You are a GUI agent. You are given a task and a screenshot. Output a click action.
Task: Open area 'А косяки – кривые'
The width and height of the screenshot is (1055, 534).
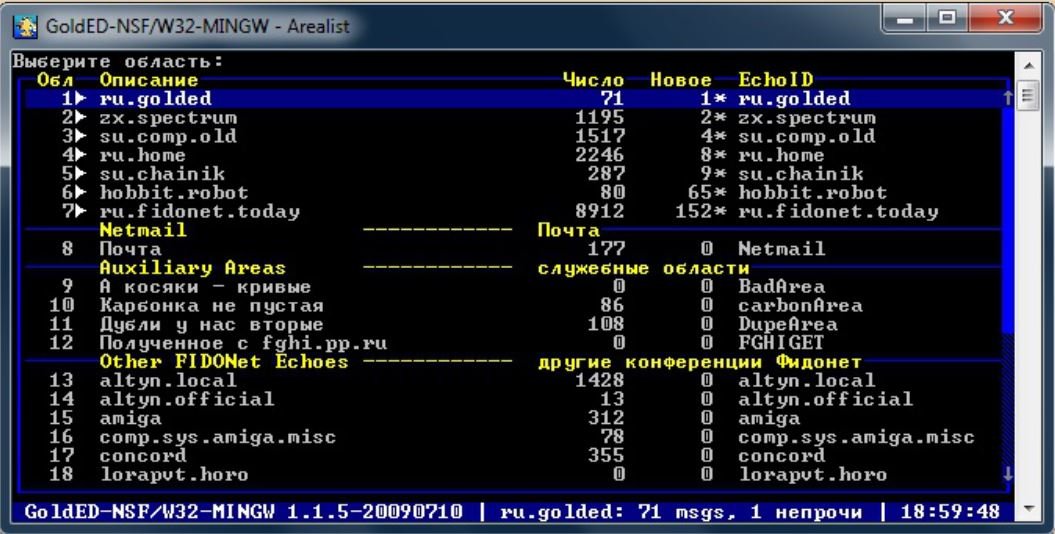pyautogui.click(x=514, y=287)
